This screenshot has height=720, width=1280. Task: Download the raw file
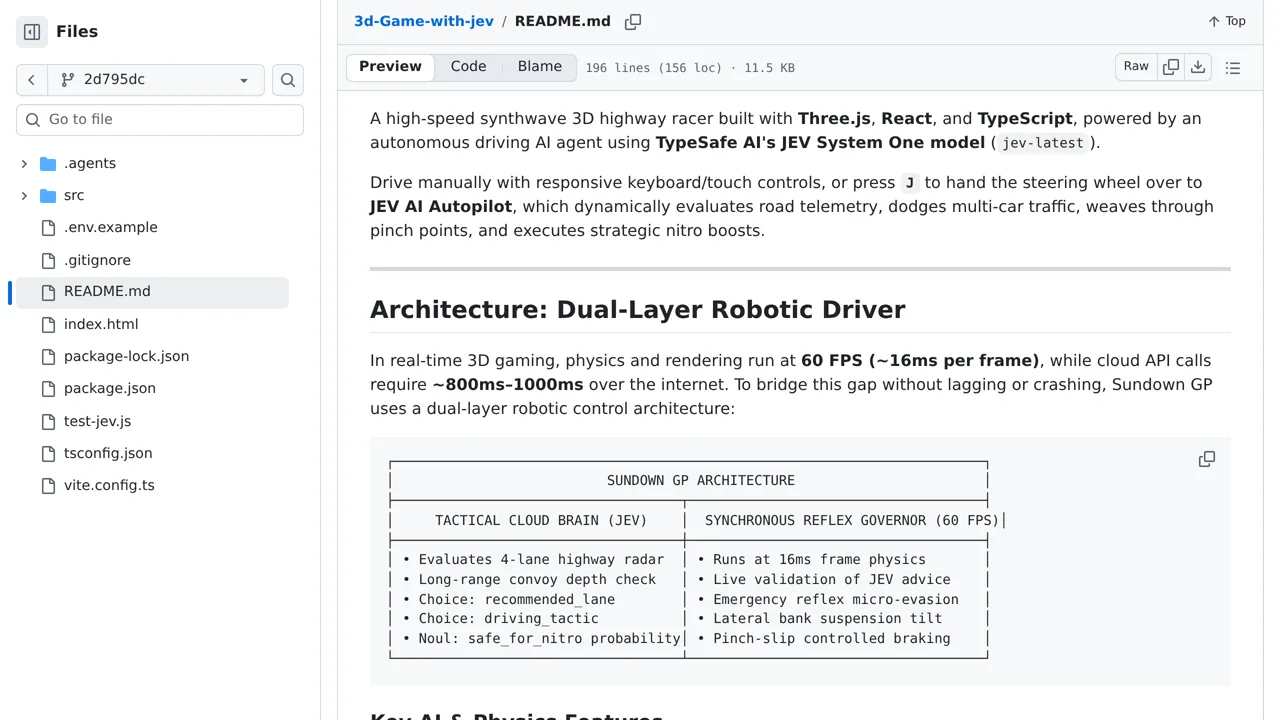coord(1198,67)
